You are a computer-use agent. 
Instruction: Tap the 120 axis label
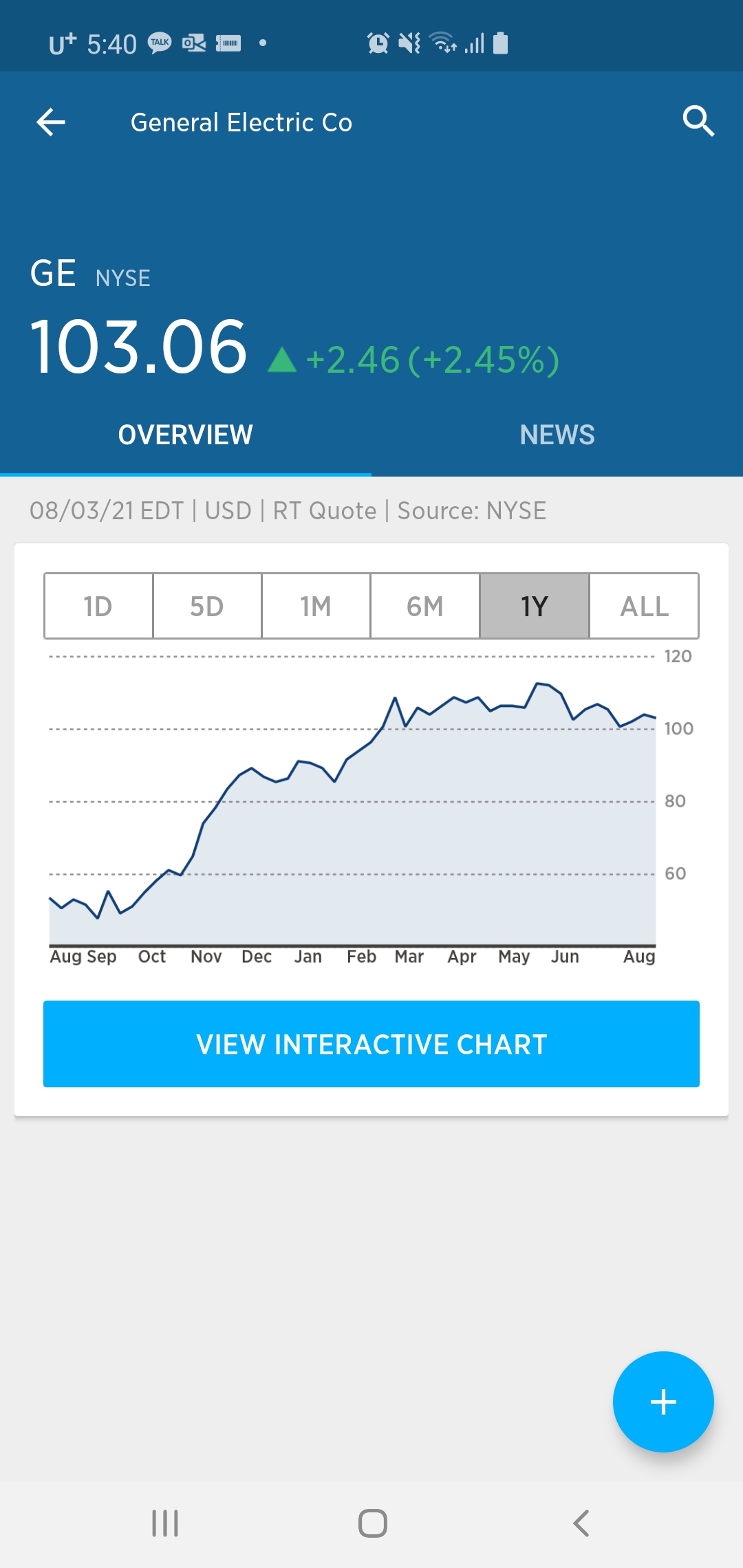pos(678,656)
